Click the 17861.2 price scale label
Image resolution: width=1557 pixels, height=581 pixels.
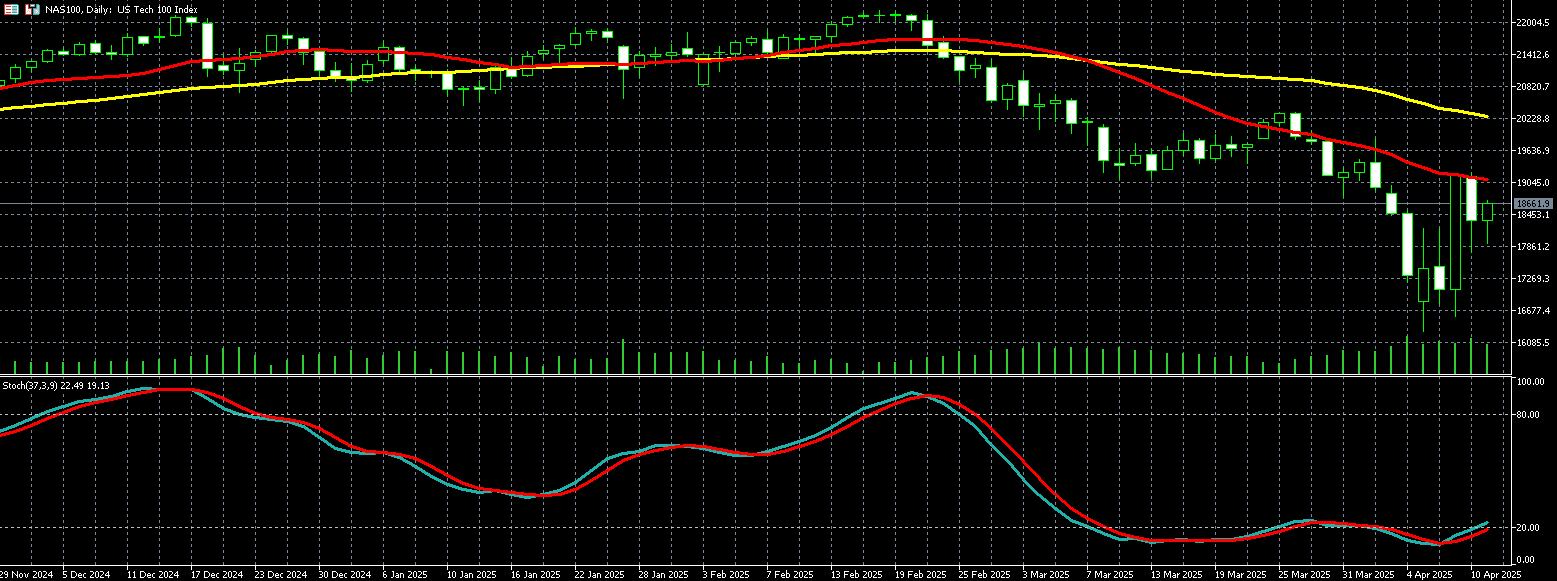1532,247
